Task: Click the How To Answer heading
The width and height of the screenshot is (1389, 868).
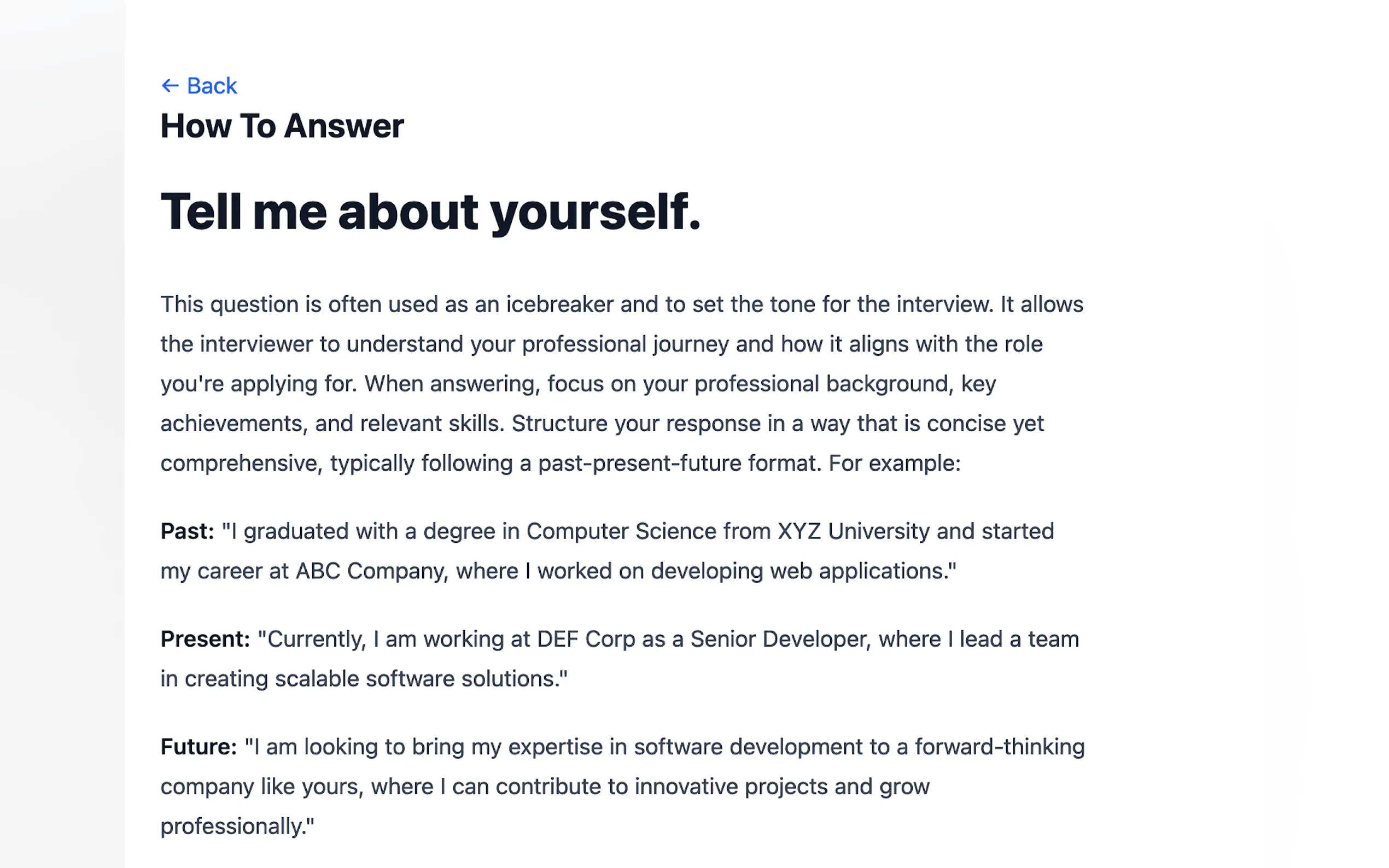Action: 282,126
